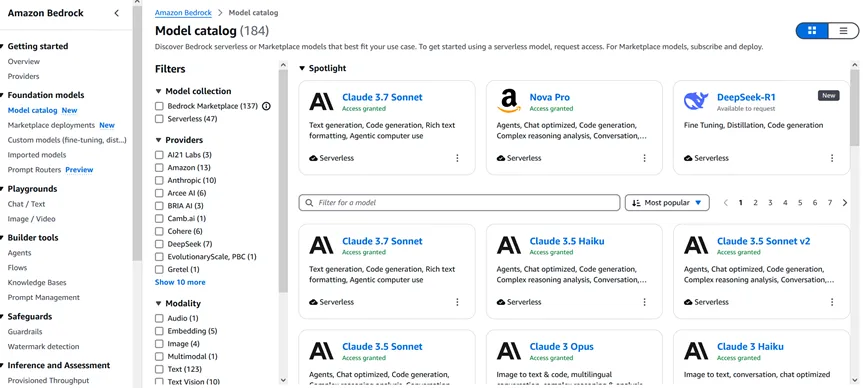Click Show 10 more providers link

pos(180,282)
